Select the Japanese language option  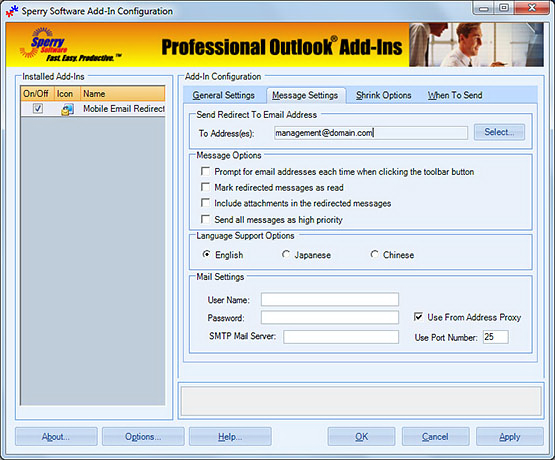[x=286, y=255]
